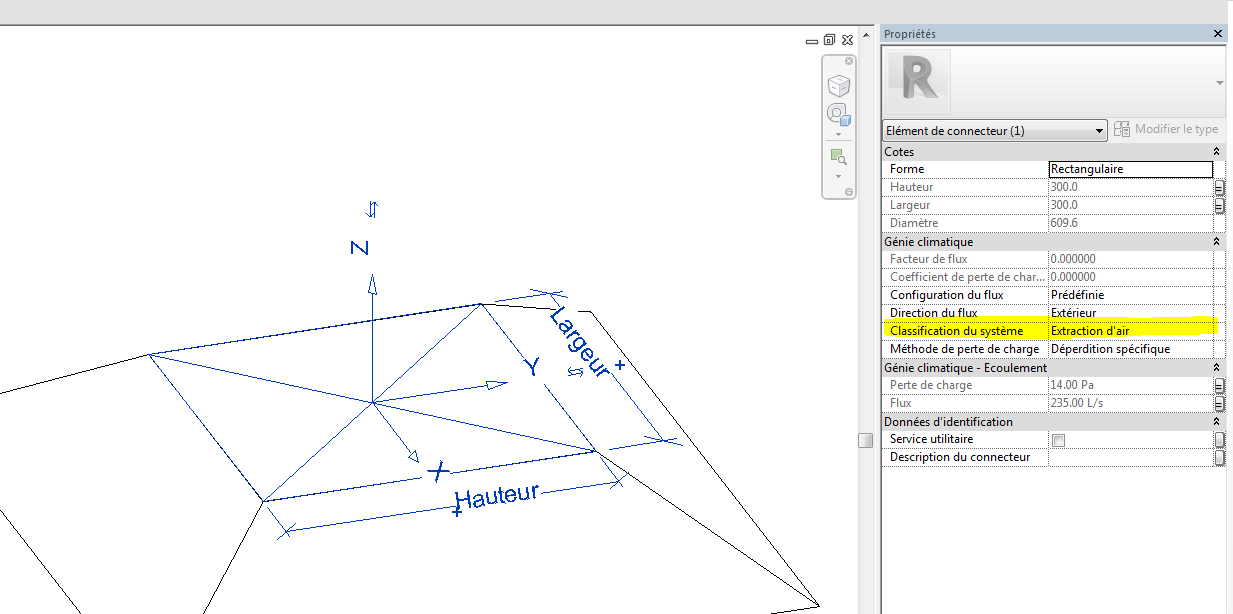Restore down the 3D view window
The height and width of the screenshot is (614, 1233).
(x=829, y=40)
